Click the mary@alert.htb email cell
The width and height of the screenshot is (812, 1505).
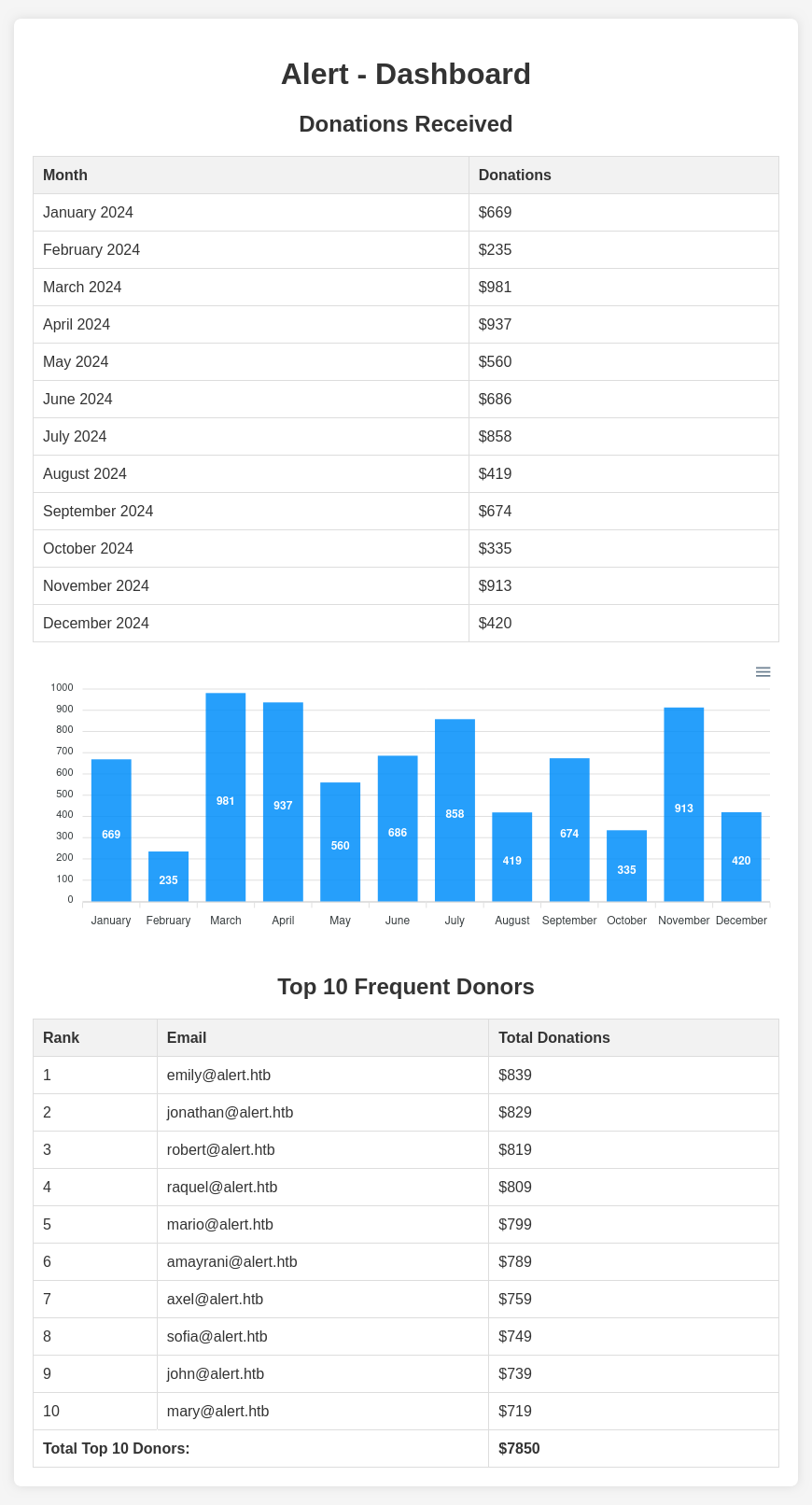click(x=217, y=1412)
